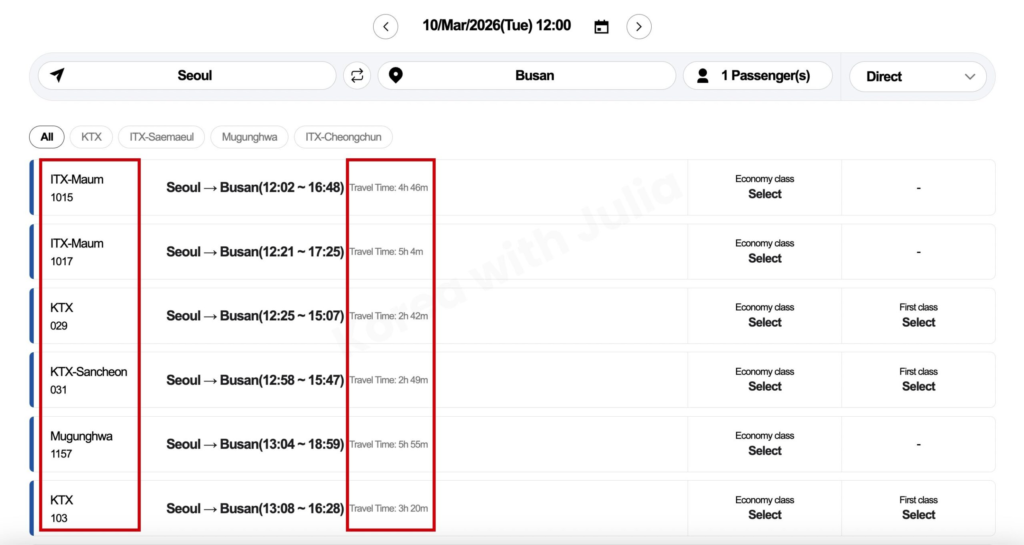This screenshot has width=1024, height=545.
Task: Open the Direct trip type dropdown
Action: click(918, 76)
